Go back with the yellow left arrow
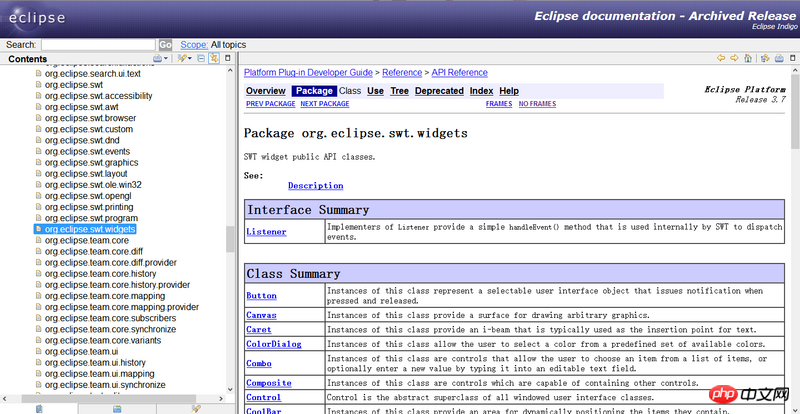Viewport: 800px width, 414px height. pos(721,58)
